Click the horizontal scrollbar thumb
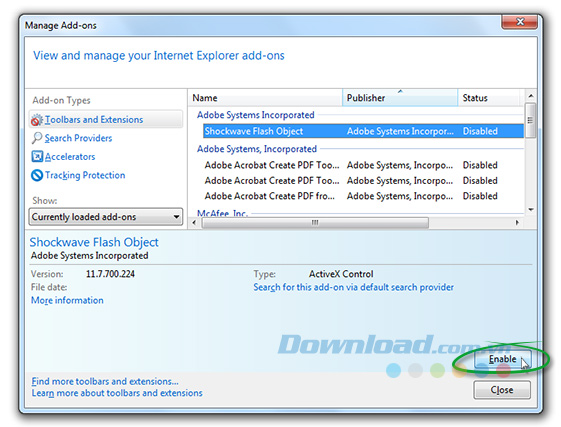This screenshot has width=561, height=427. click(315, 223)
